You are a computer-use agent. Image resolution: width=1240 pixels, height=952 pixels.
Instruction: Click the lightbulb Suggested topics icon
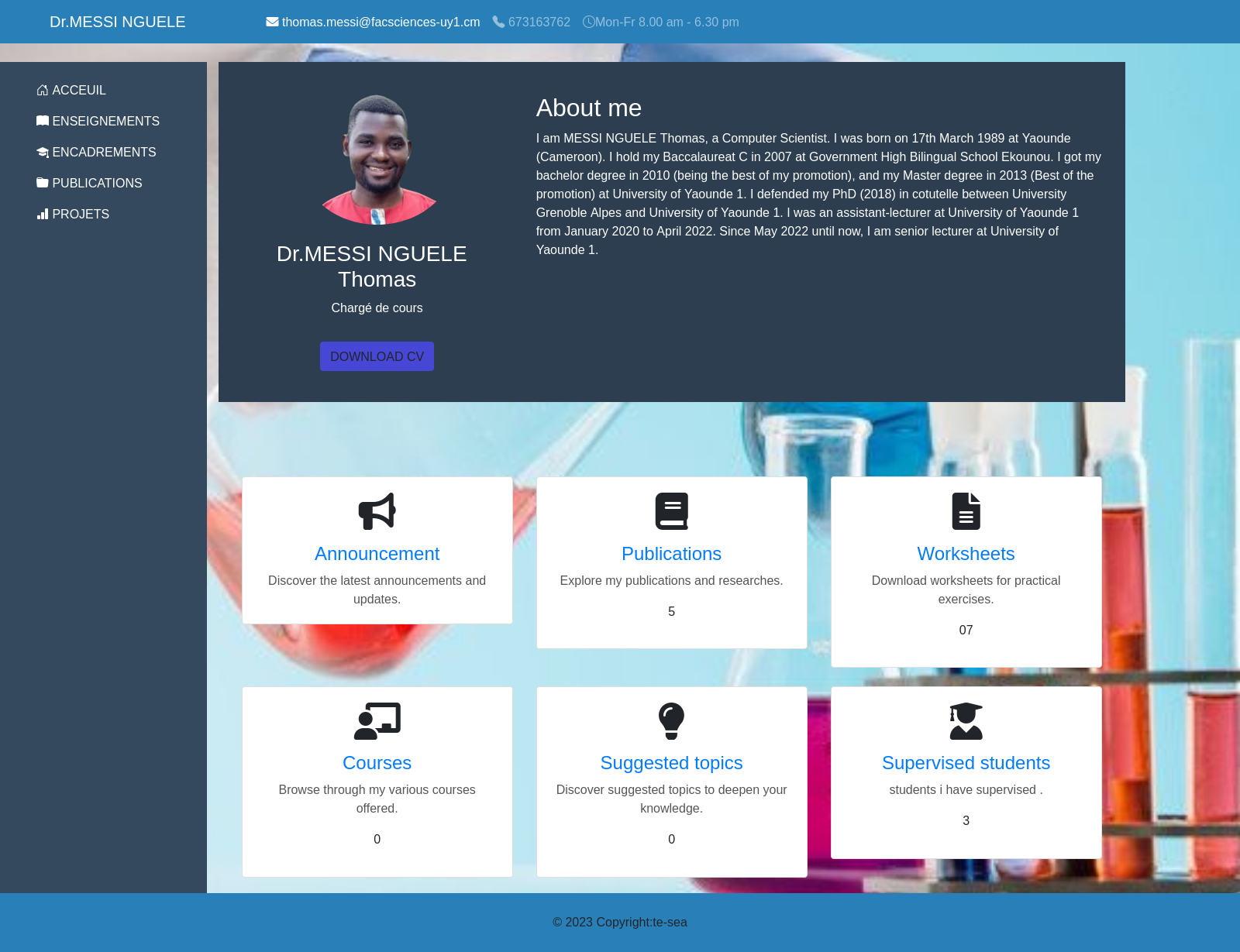click(x=671, y=721)
